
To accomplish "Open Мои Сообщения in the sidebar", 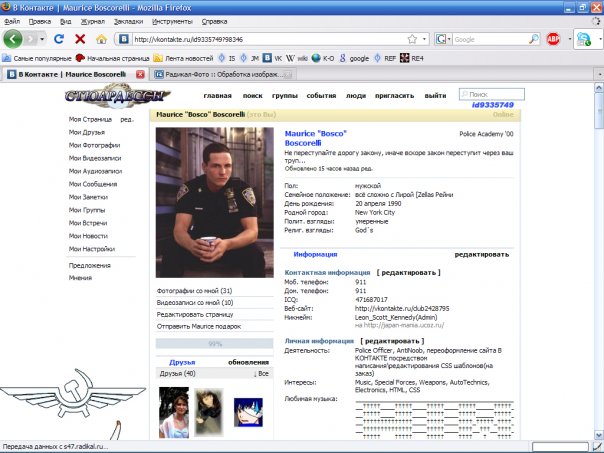I will tap(93, 184).
